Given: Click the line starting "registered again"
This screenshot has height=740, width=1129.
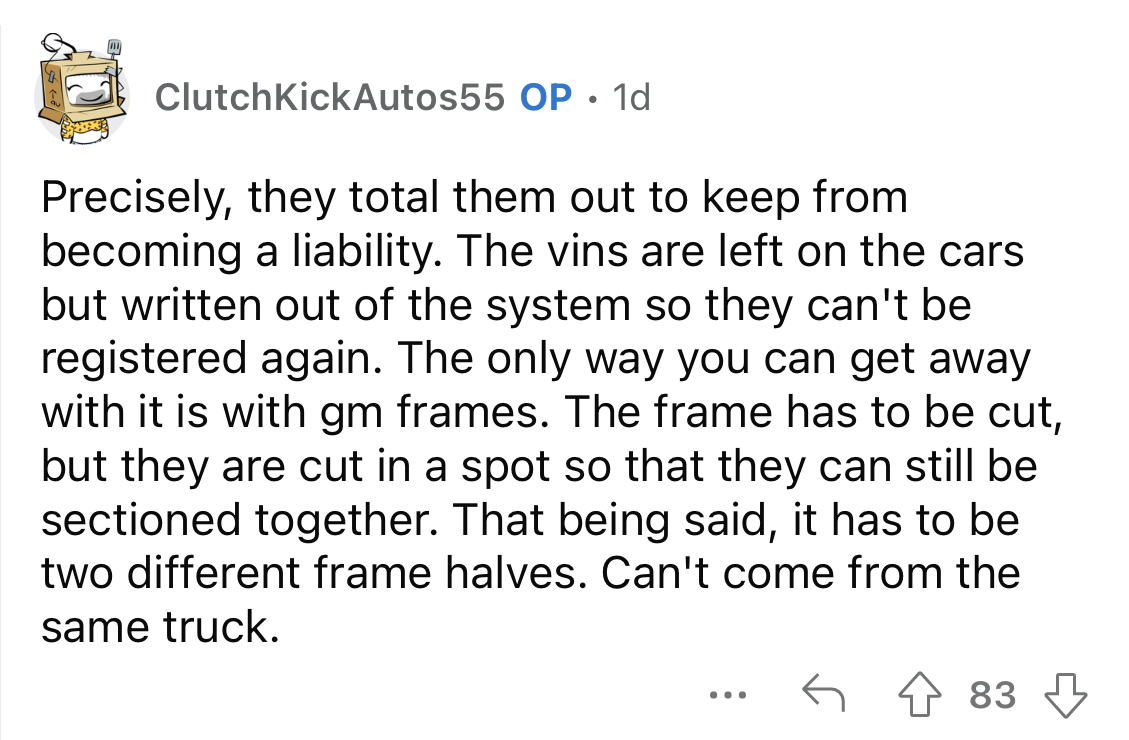Looking at the screenshot, I should click(536, 359).
